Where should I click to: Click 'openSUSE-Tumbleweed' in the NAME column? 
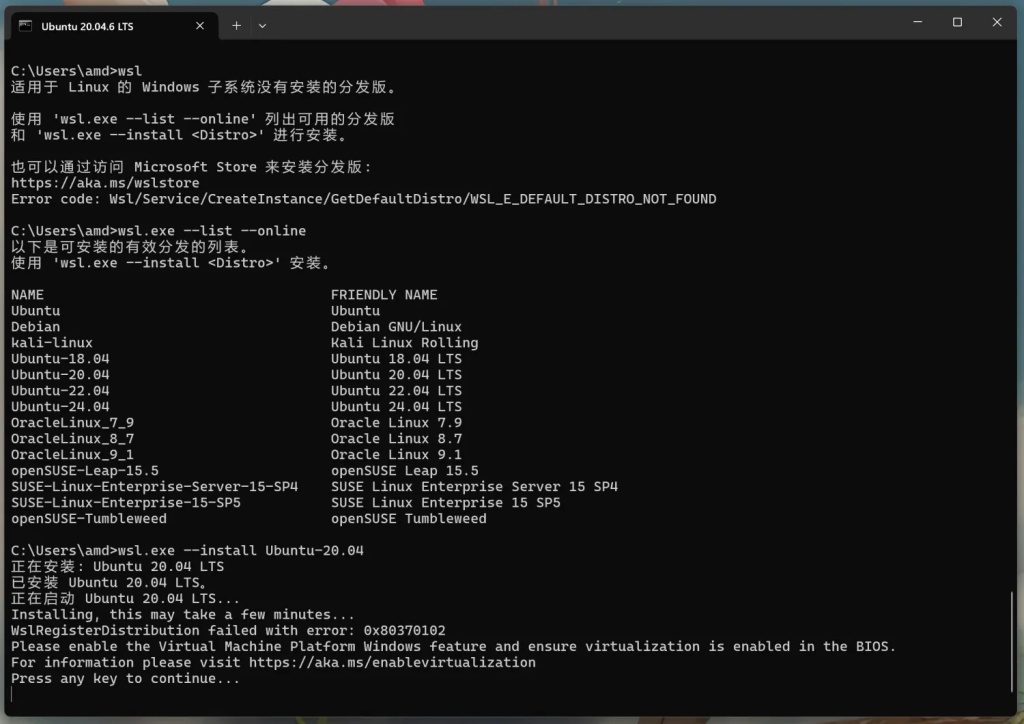pyautogui.click(x=89, y=519)
